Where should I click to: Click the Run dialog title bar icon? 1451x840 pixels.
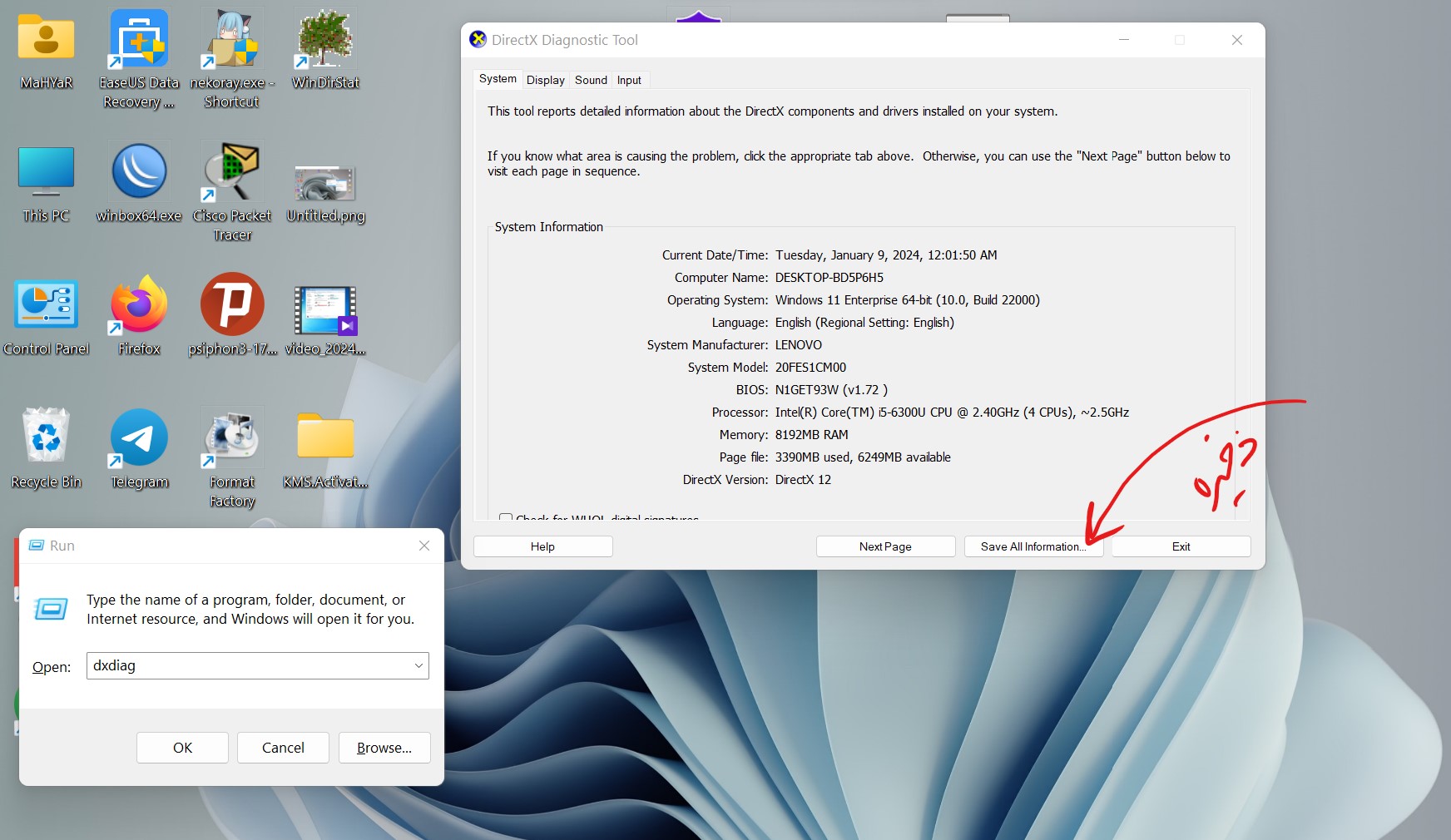(37, 546)
